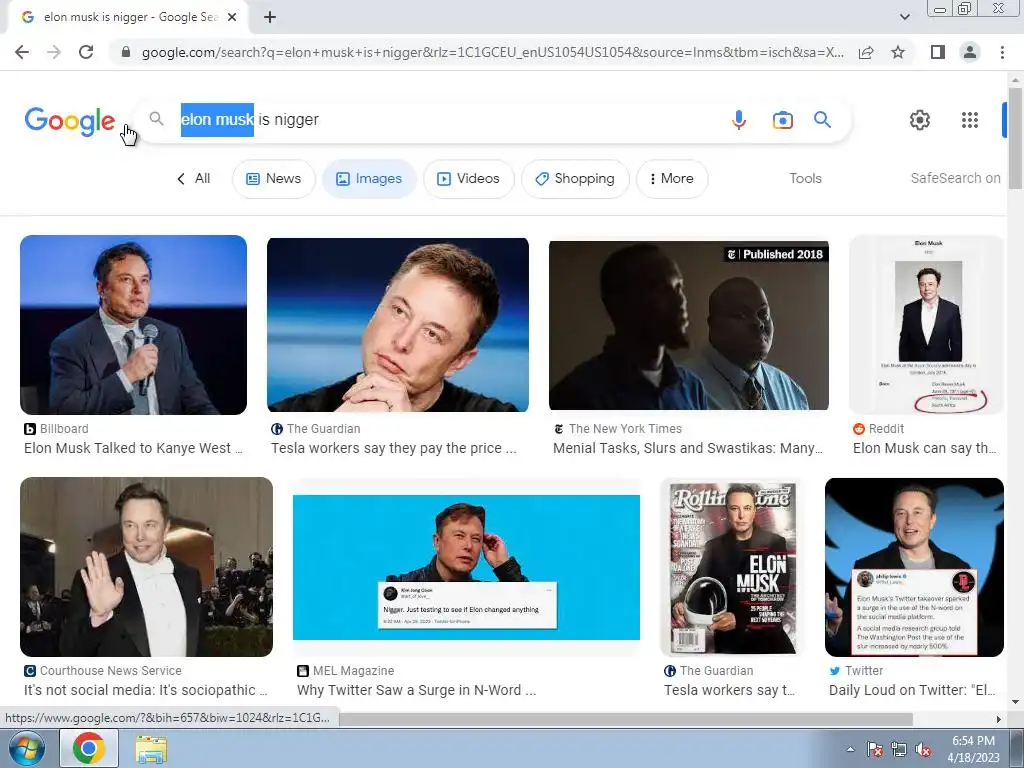Open the network status tray icon

click(899, 749)
